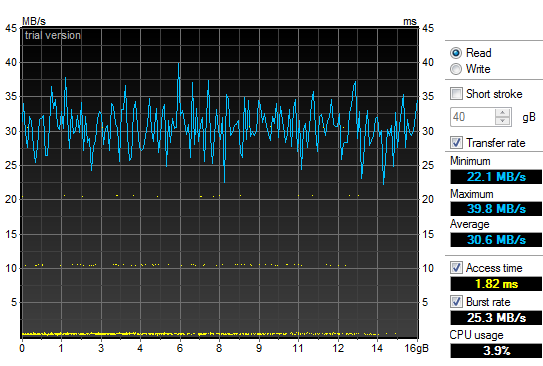This screenshot has height=366, width=543.
Task: Click the Maximum label
Action: pos(472,194)
